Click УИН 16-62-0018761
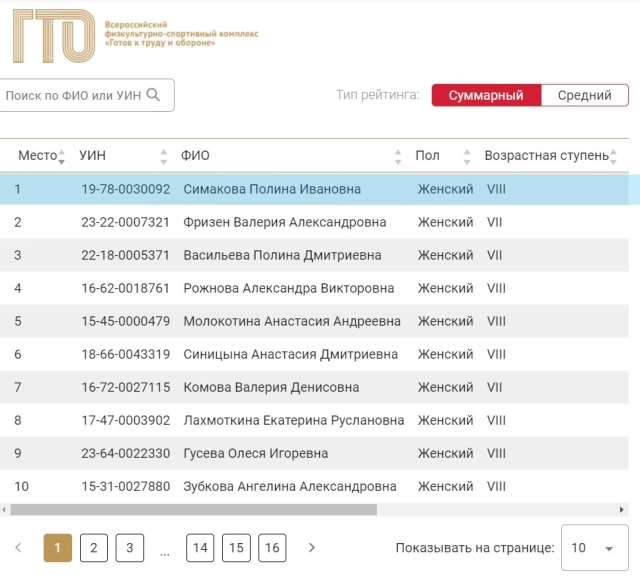This screenshot has width=640, height=580. coord(125,288)
